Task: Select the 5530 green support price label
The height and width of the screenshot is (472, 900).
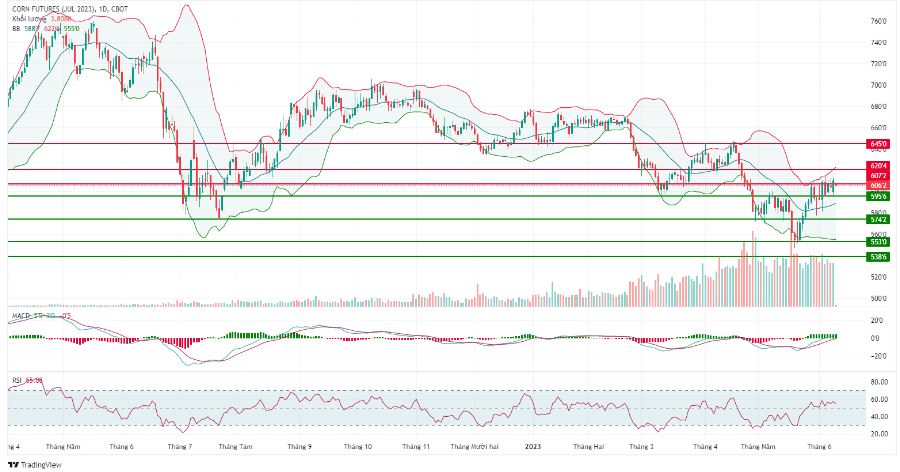Action: pos(878,242)
